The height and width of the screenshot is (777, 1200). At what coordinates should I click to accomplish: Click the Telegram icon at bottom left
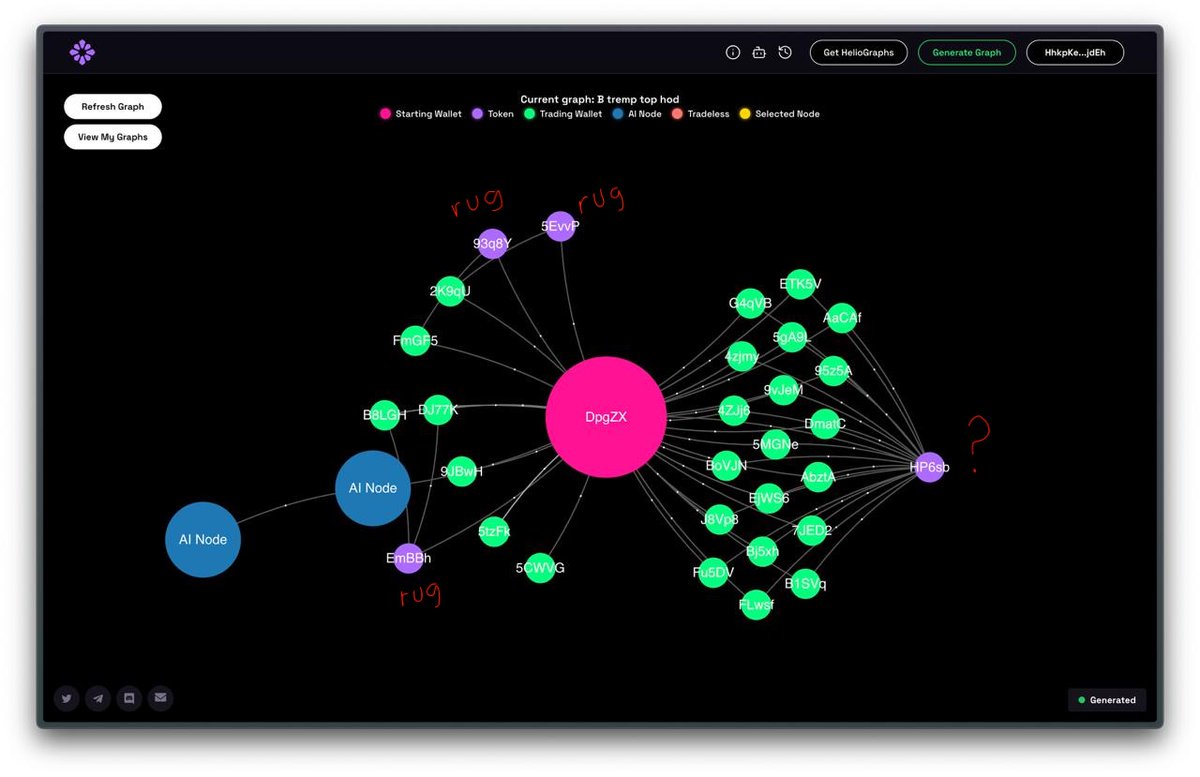[97, 698]
